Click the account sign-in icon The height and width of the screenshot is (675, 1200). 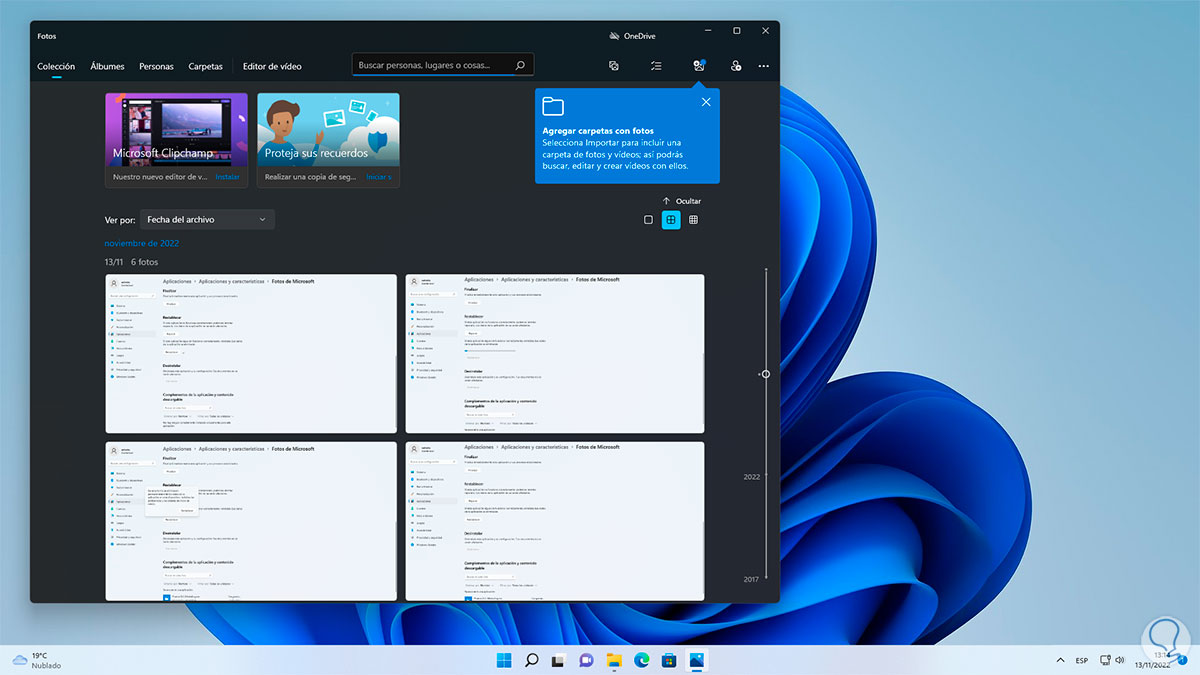coord(736,66)
